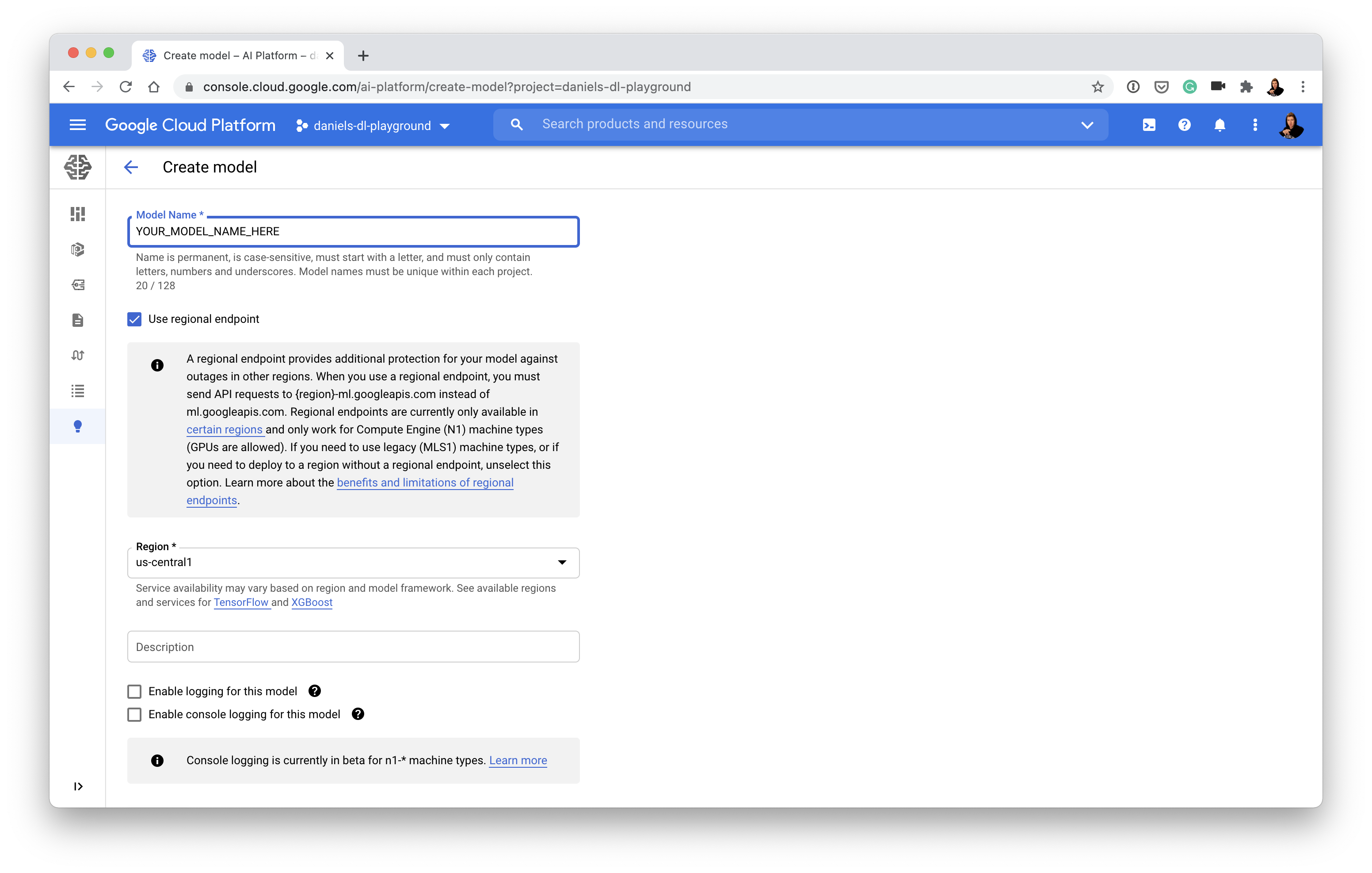Image resolution: width=1372 pixels, height=873 pixels.
Task: Uncheck Use regional endpoint checkbox
Action: click(x=134, y=319)
